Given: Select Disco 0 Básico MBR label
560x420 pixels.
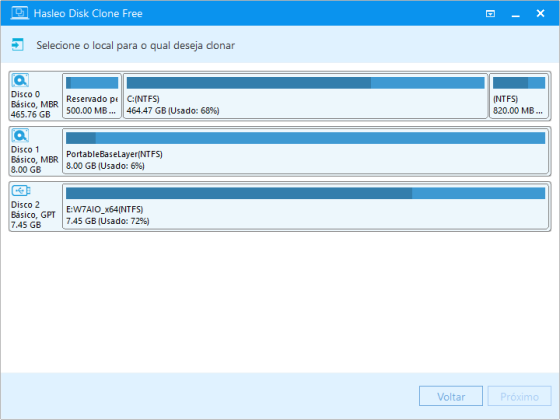Looking at the screenshot, I should tap(35, 104).
